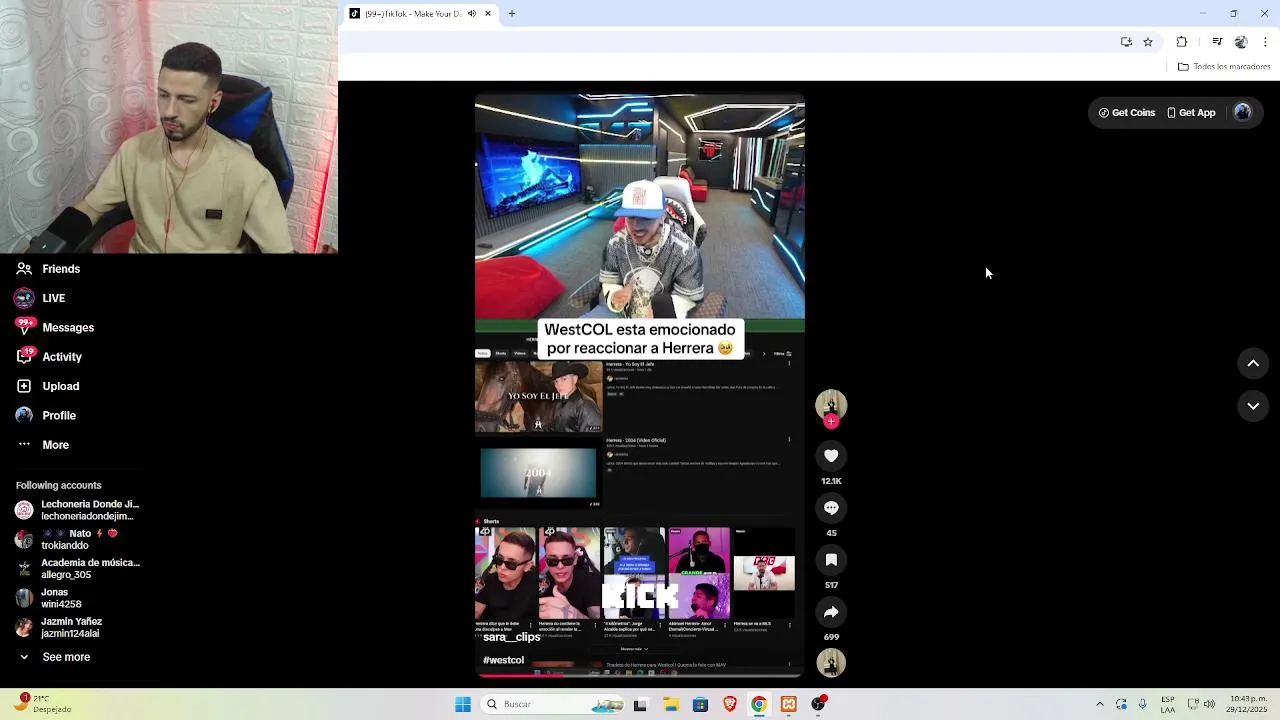Open Todos los marcadores folder

(1224, 67)
